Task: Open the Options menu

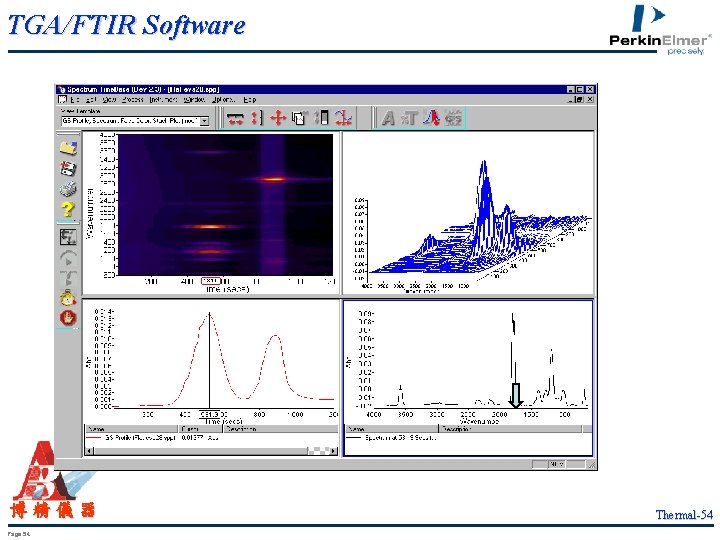Action: [224, 99]
